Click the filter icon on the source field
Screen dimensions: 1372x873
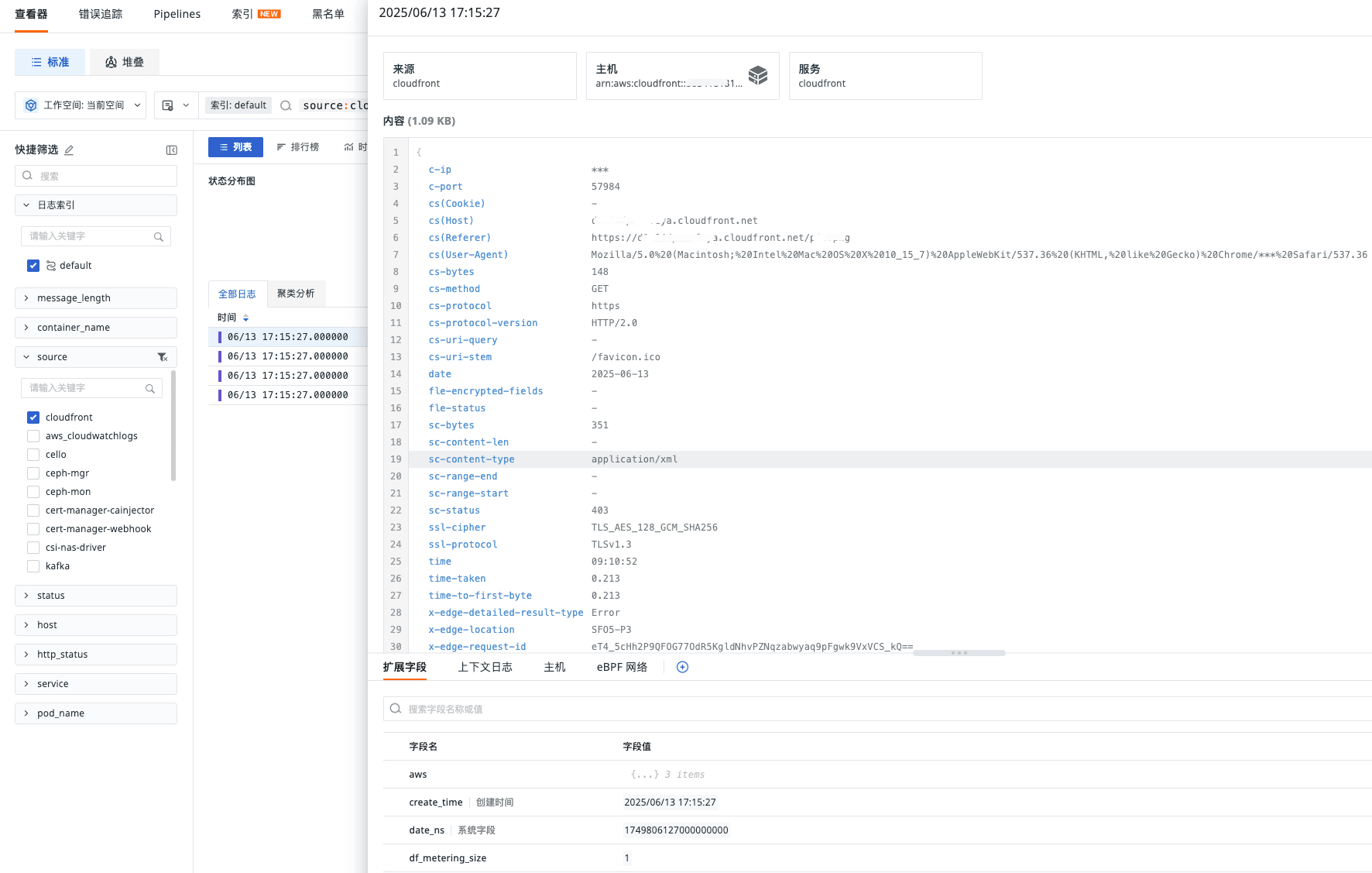click(x=163, y=357)
